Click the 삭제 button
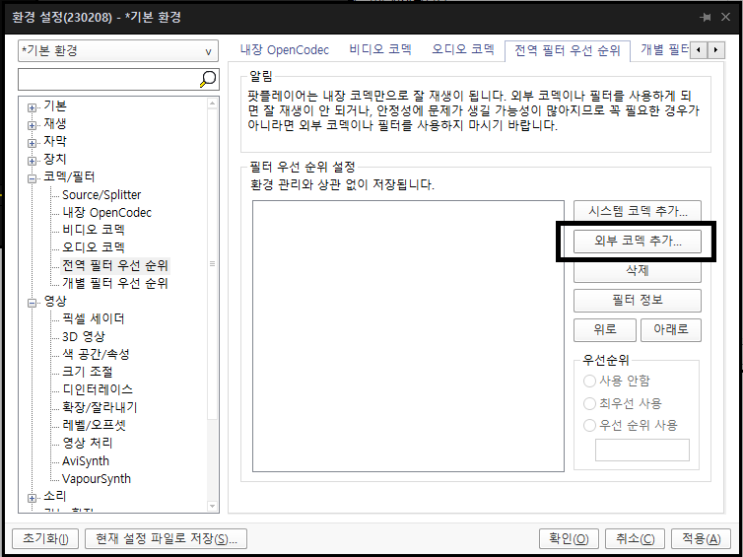Viewport: 743px width, 557px height. (637, 271)
